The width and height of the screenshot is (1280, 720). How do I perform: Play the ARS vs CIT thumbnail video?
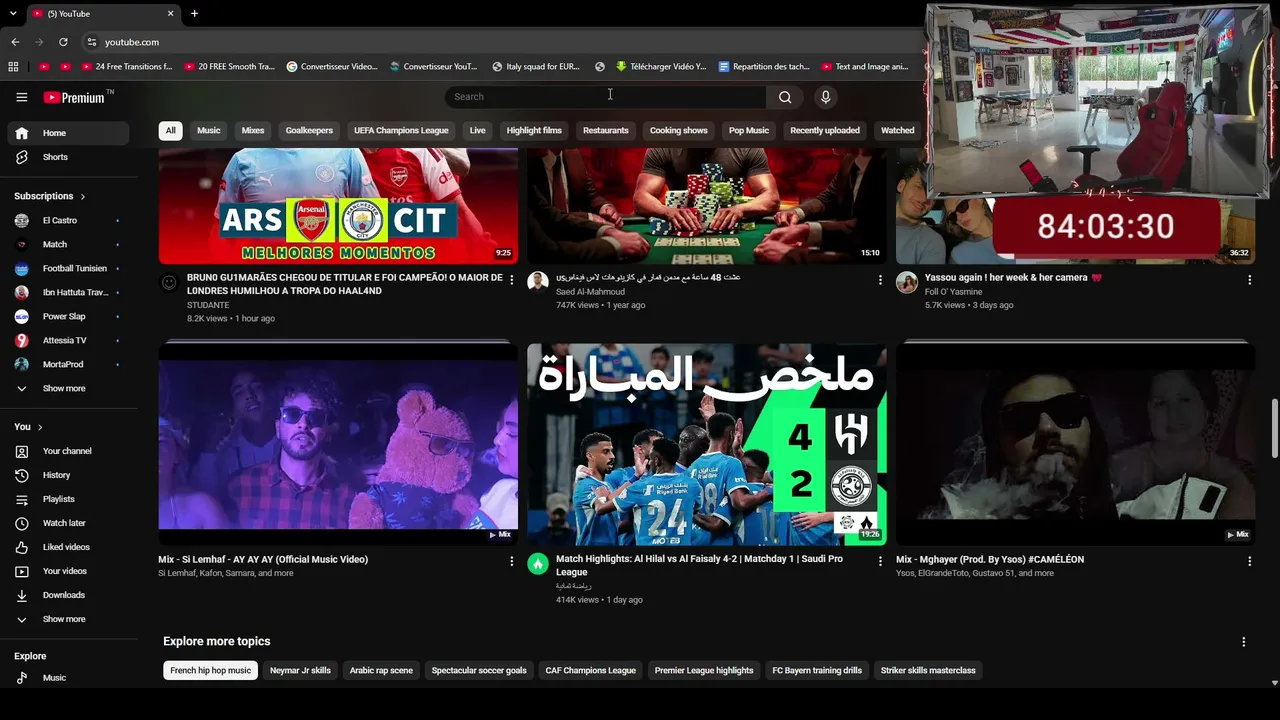tap(338, 206)
